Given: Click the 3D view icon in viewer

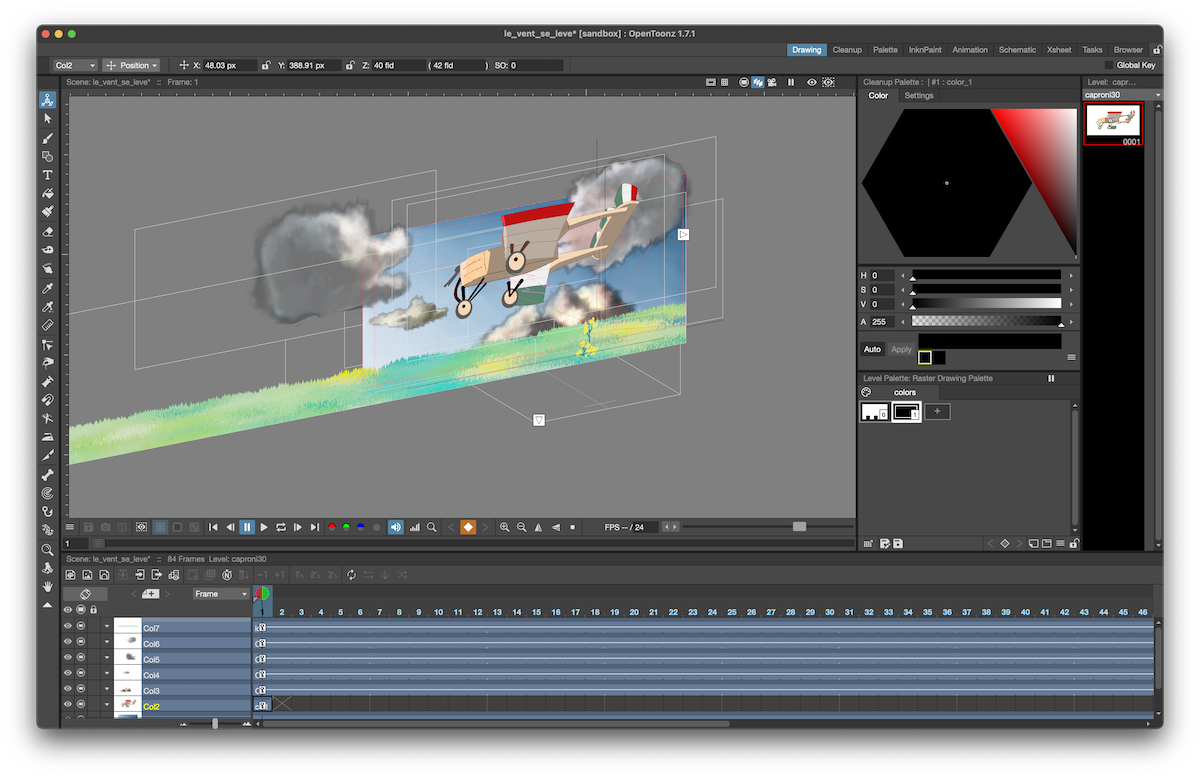Looking at the screenshot, I should 759,82.
